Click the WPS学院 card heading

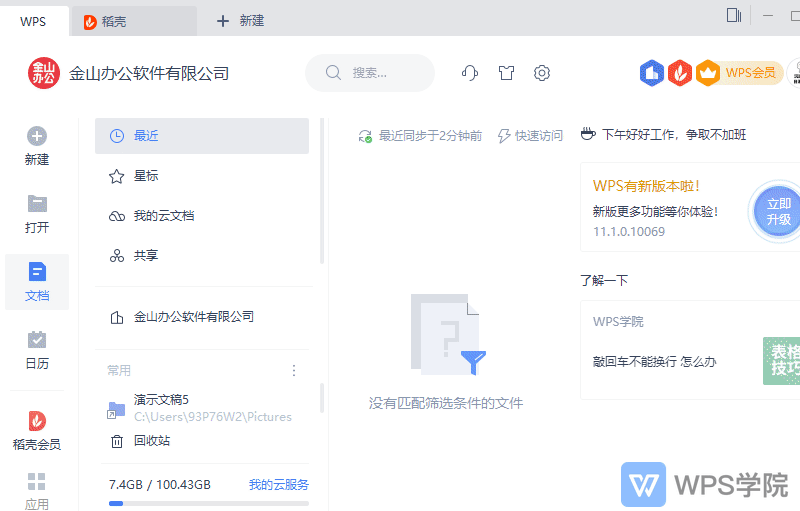coord(618,322)
